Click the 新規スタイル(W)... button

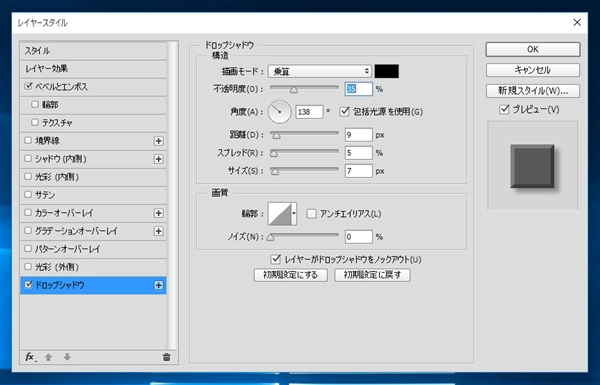click(533, 91)
